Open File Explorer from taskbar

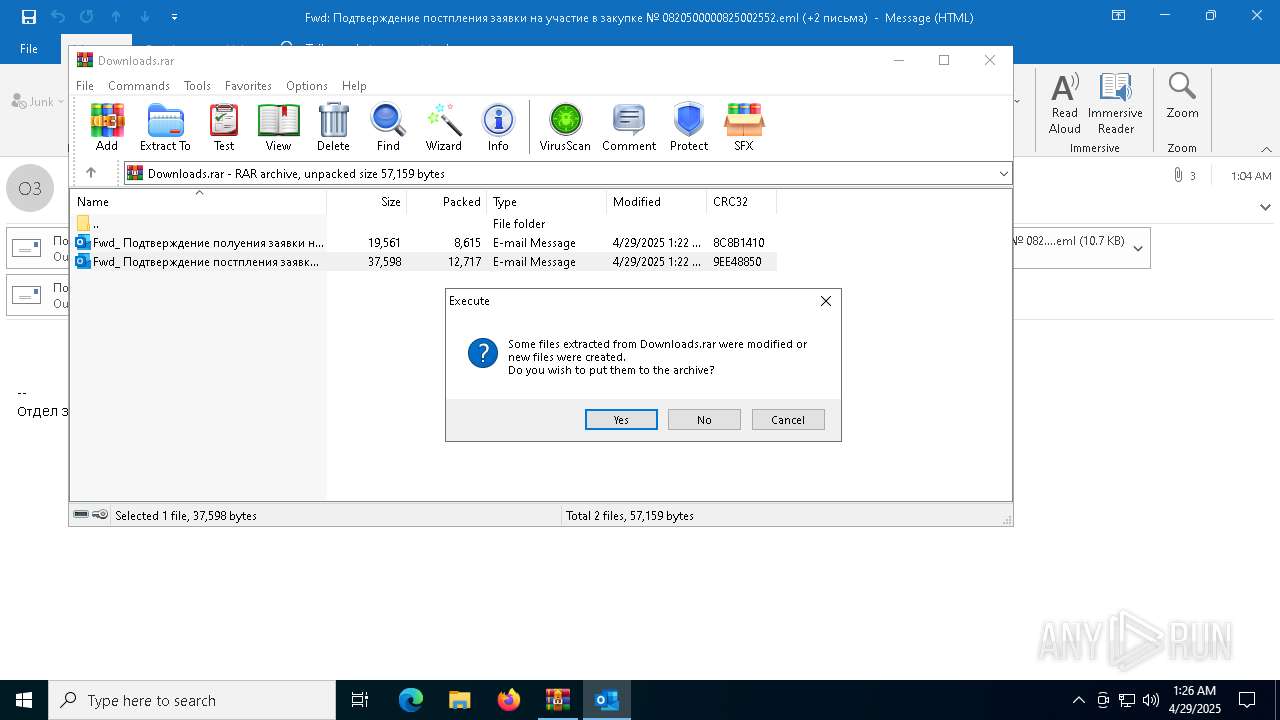tap(459, 700)
